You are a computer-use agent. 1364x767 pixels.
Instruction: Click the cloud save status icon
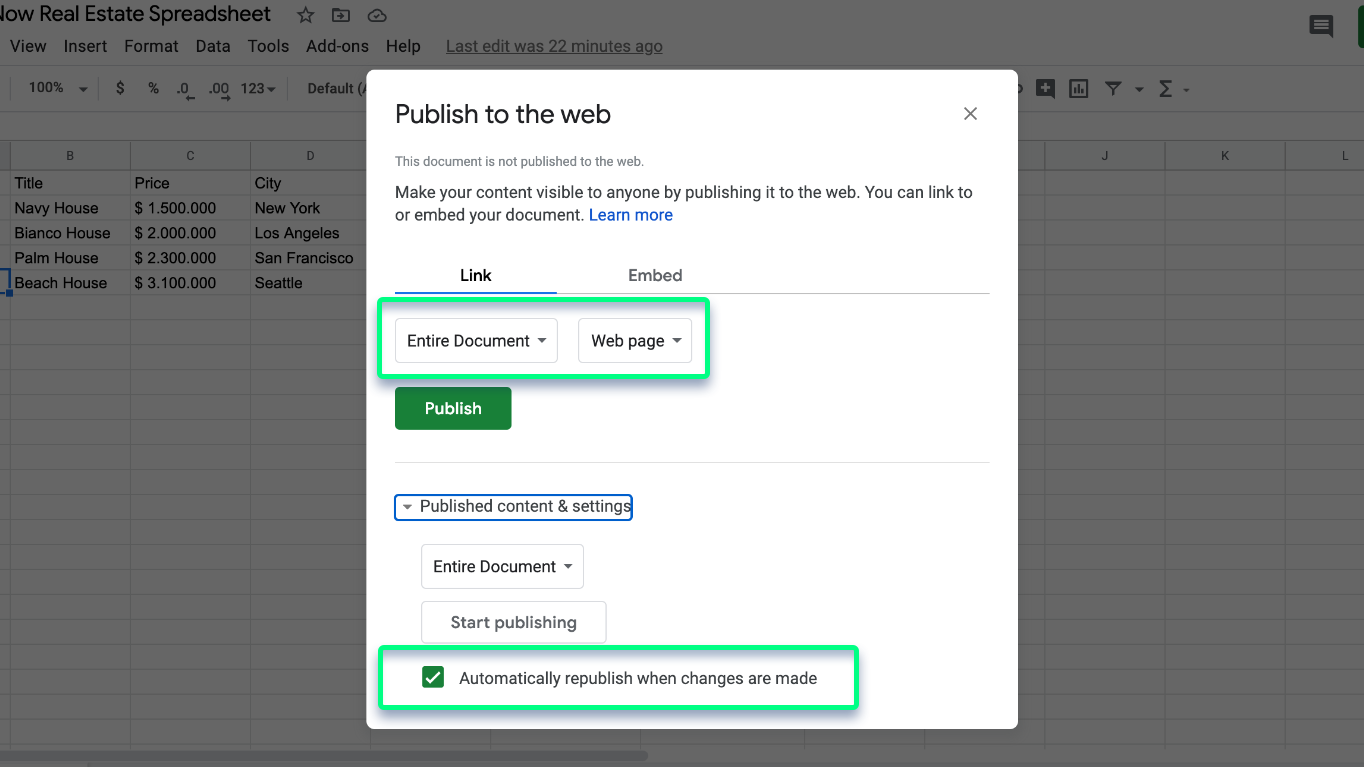click(377, 16)
